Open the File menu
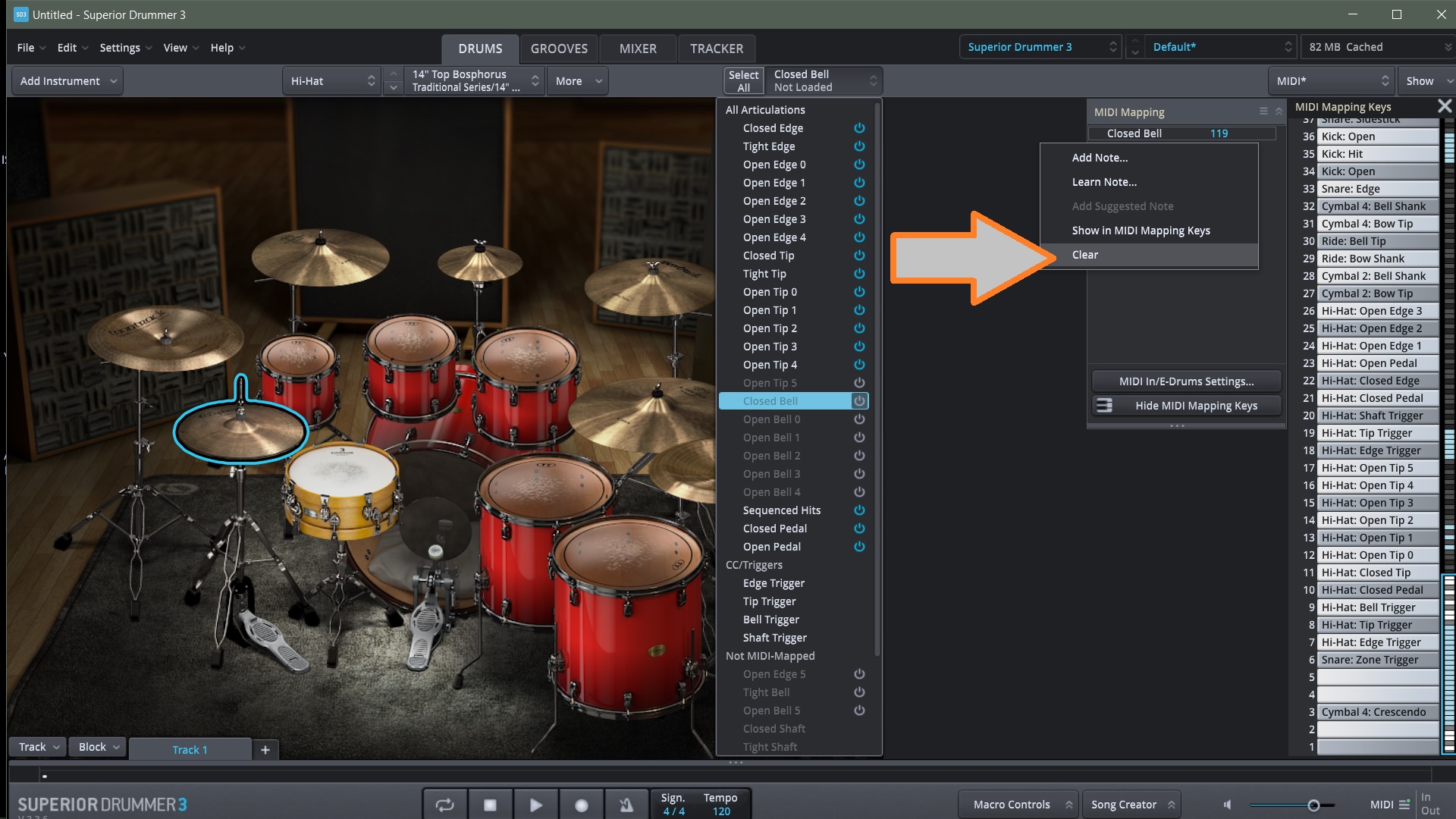 coord(31,48)
